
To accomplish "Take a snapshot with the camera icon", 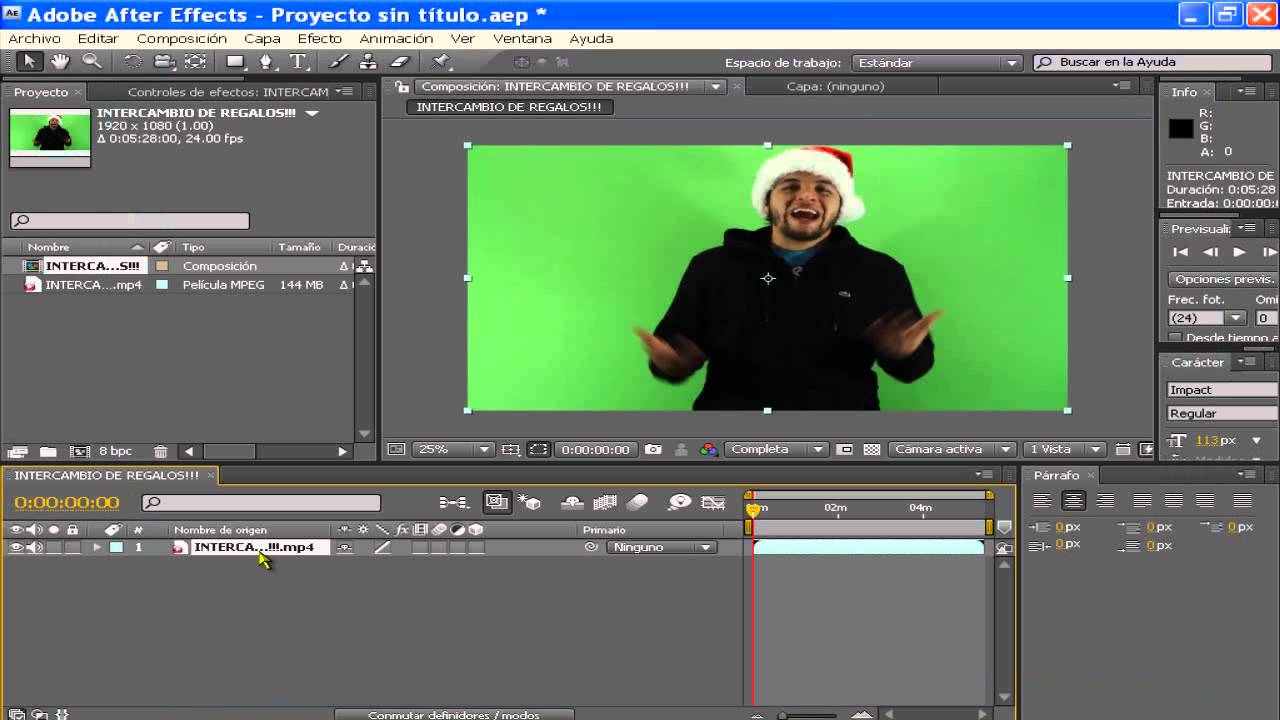I will coord(653,450).
